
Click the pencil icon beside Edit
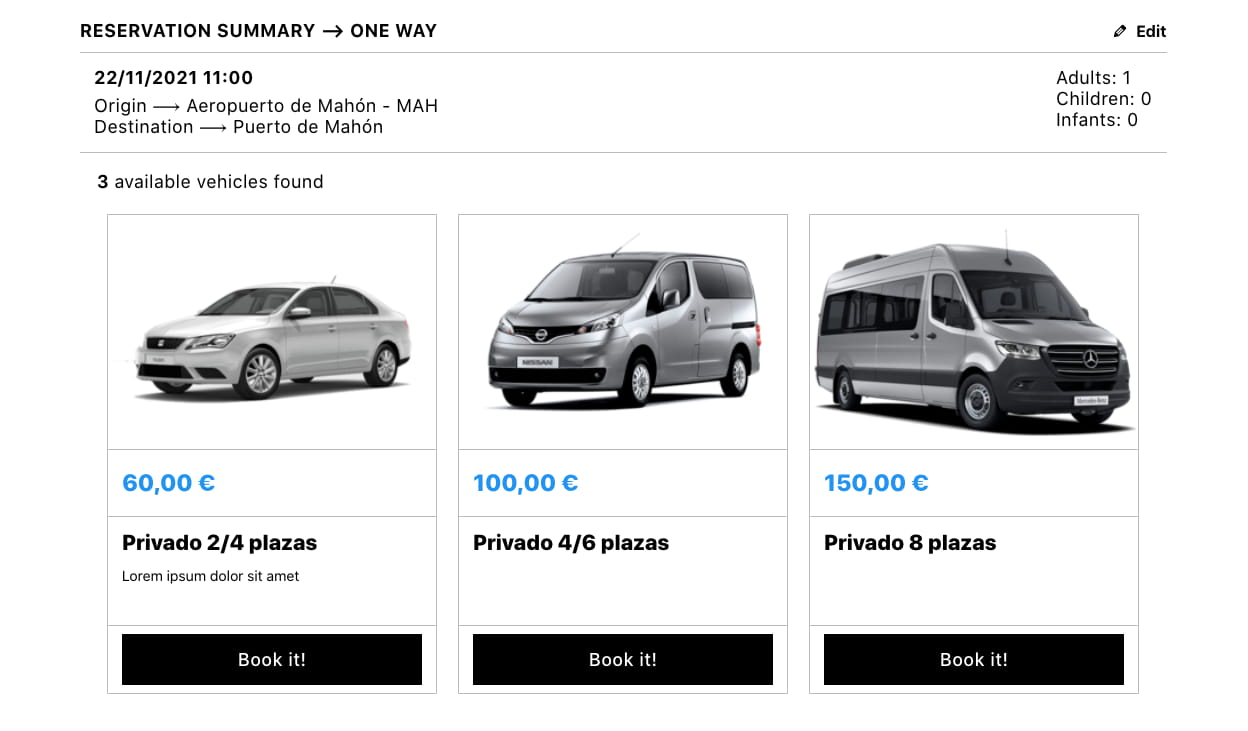(x=1120, y=31)
